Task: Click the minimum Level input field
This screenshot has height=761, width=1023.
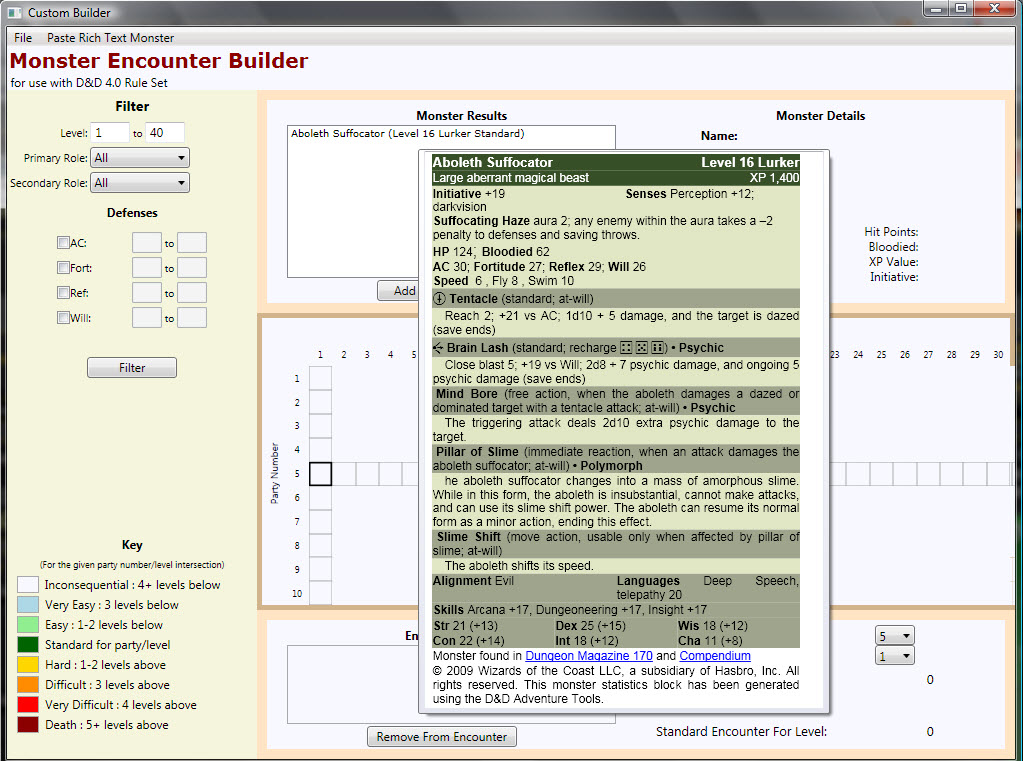Action: point(110,132)
